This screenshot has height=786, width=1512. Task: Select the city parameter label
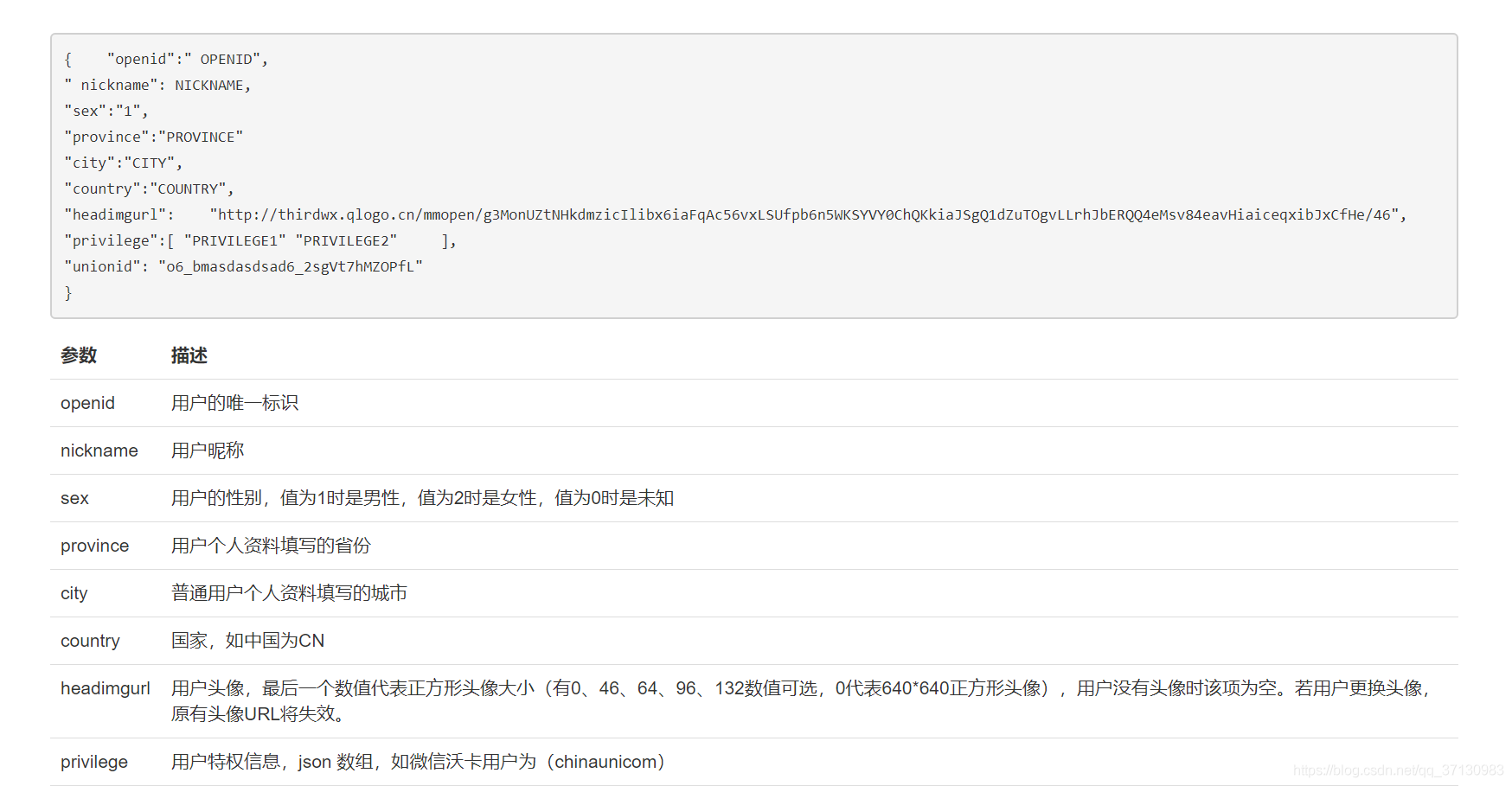click(x=74, y=593)
